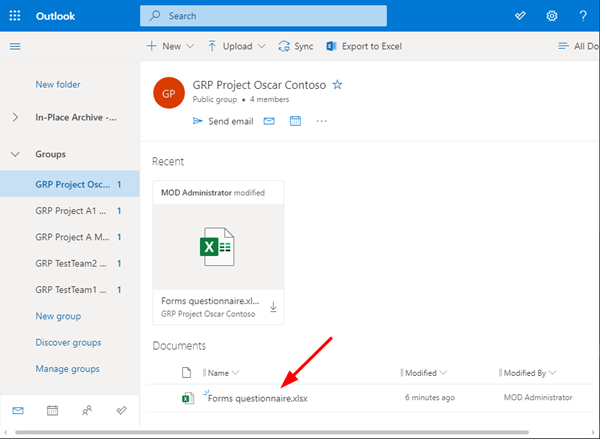This screenshot has height=439, width=600.
Task: Download Forms questionnaire from recent card
Action: [273, 307]
